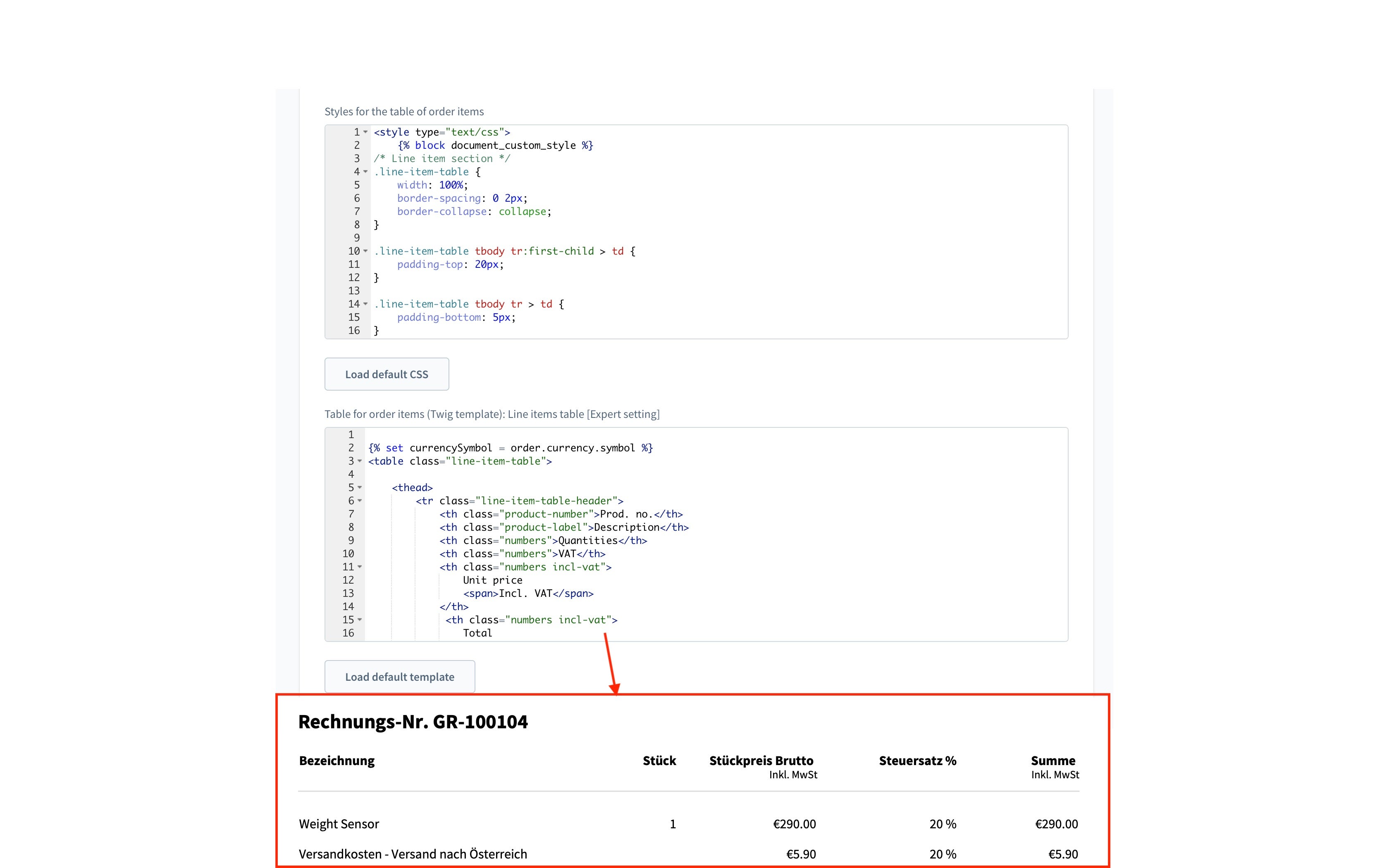Click the 'Prod. no.' table header line
This screenshot has width=1389, height=868.
tap(561, 514)
